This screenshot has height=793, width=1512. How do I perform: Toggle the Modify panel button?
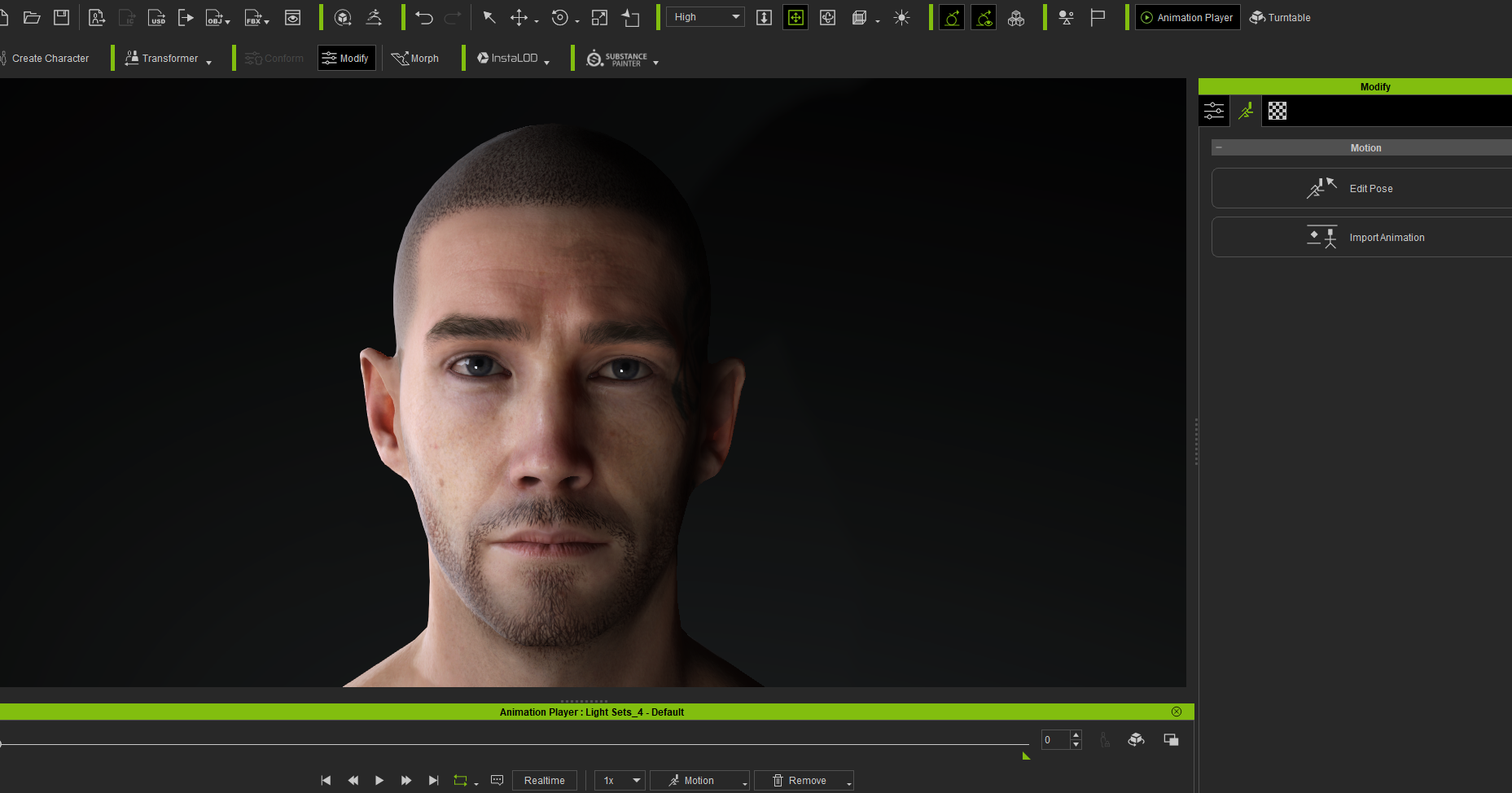(x=346, y=58)
